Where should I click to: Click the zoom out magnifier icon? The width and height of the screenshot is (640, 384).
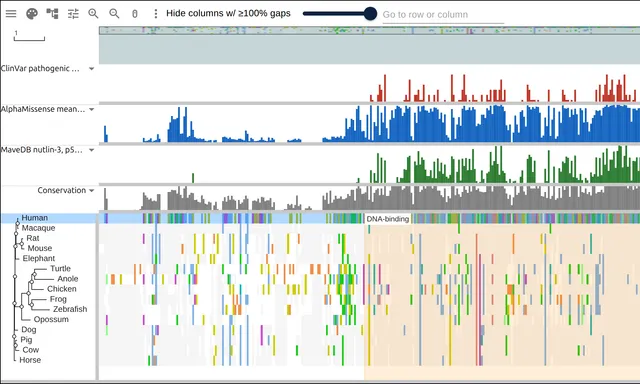click(x=114, y=13)
